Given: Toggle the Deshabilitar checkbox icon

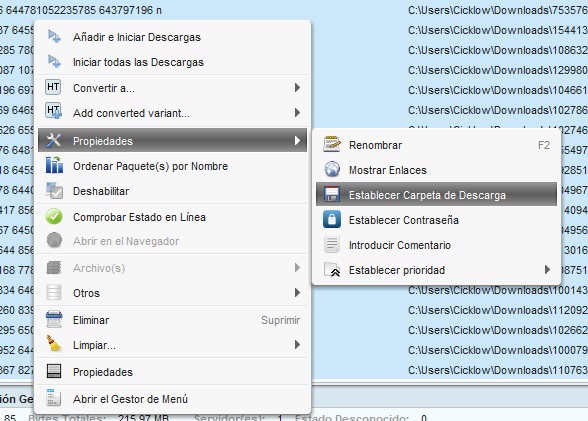Looking at the screenshot, I should tap(54, 190).
